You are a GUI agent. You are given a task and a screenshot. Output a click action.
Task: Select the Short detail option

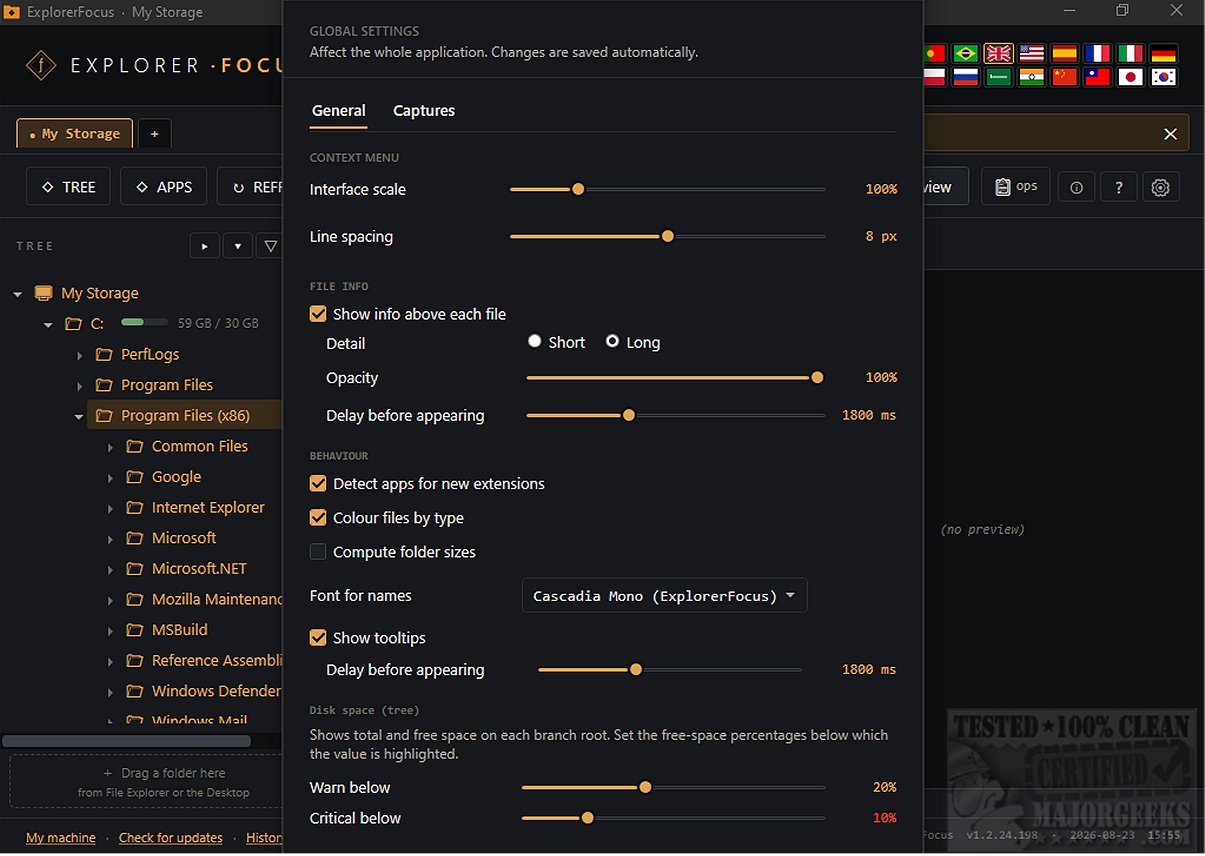(535, 342)
